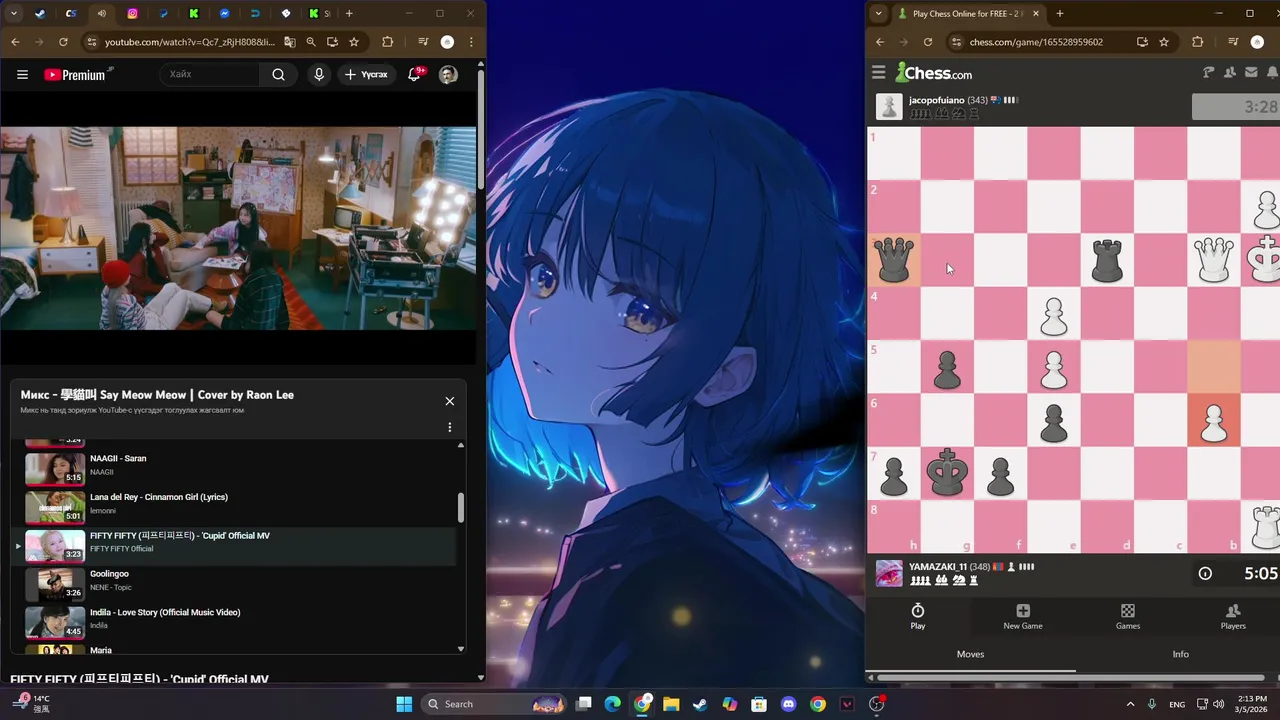1280x720 pixels.
Task: Click the youtube.com address bar
Action: [188, 42]
